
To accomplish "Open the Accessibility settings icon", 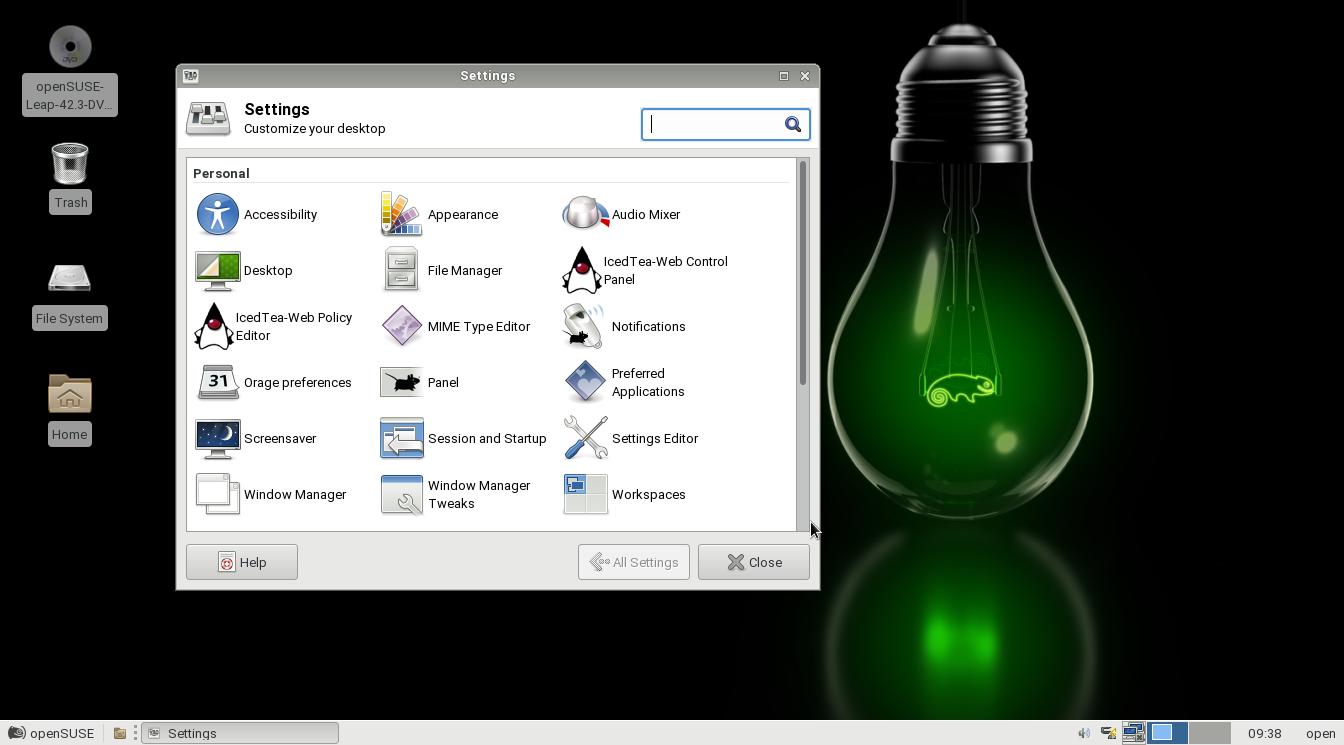I will [x=217, y=215].
